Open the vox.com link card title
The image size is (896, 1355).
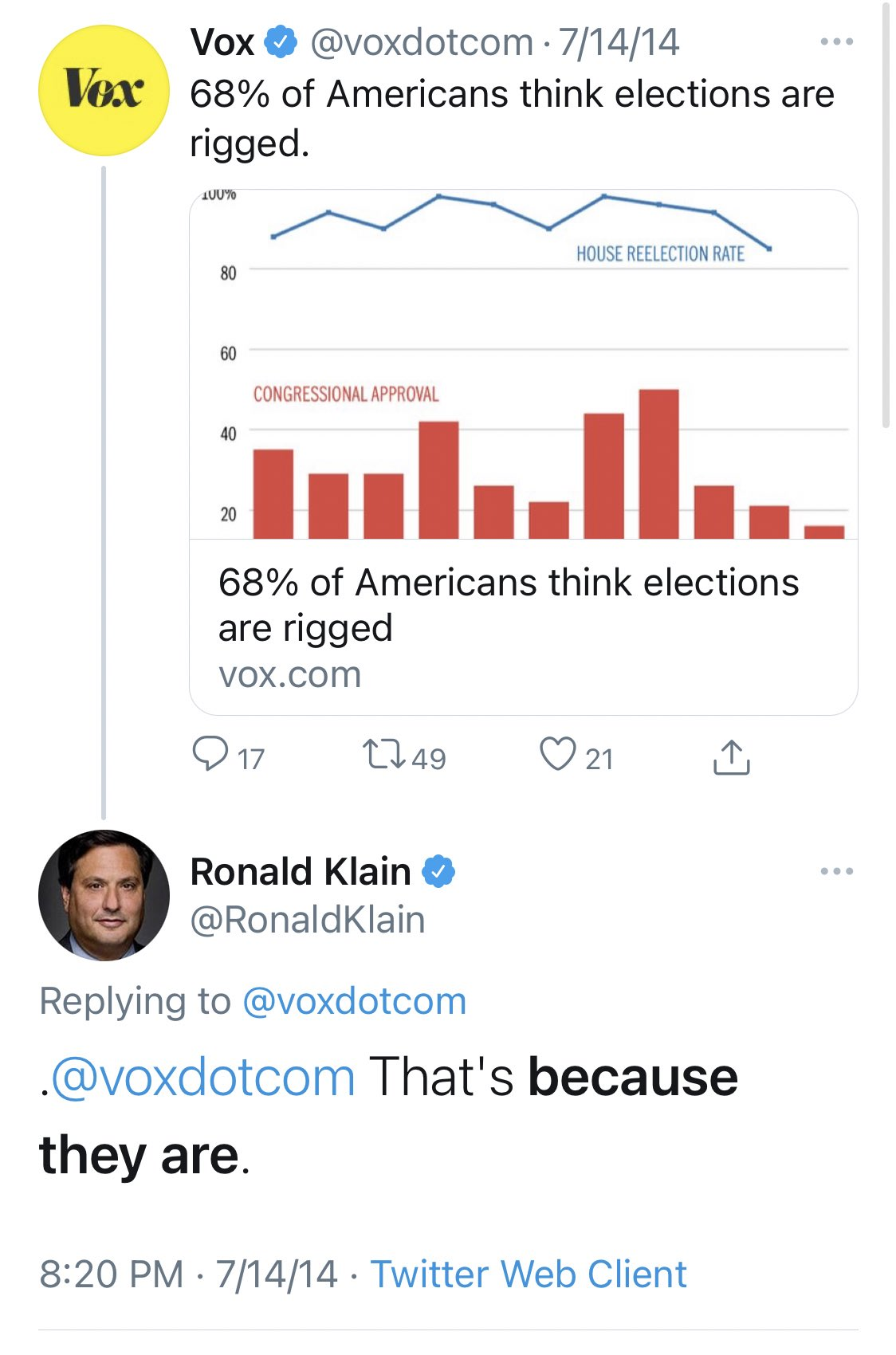coord(509,605)
